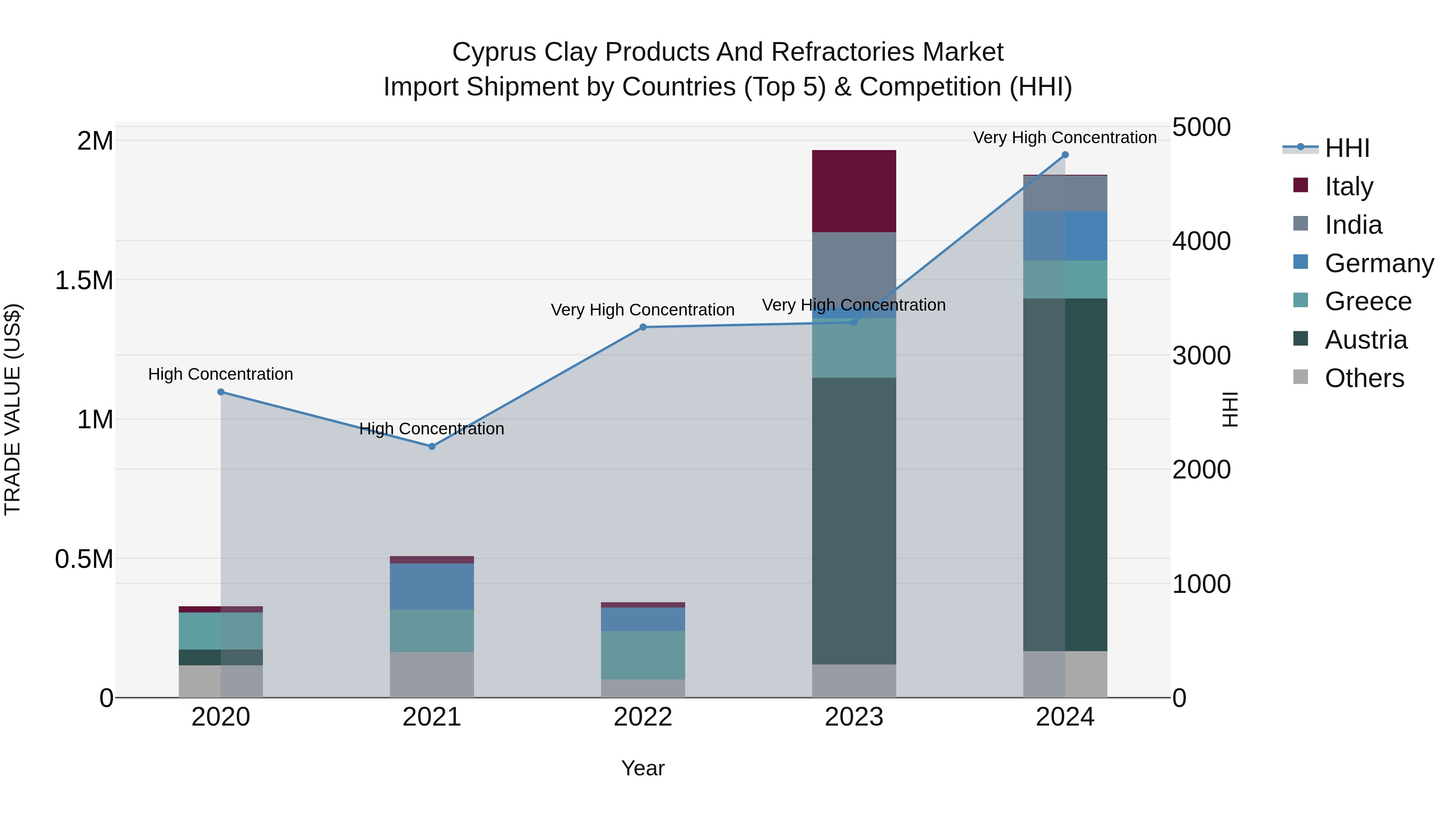Image resolution: width=1456 pixels, height=819 pixels.
Task: Toggle the Others legend entry
Action: [1348, 378]
